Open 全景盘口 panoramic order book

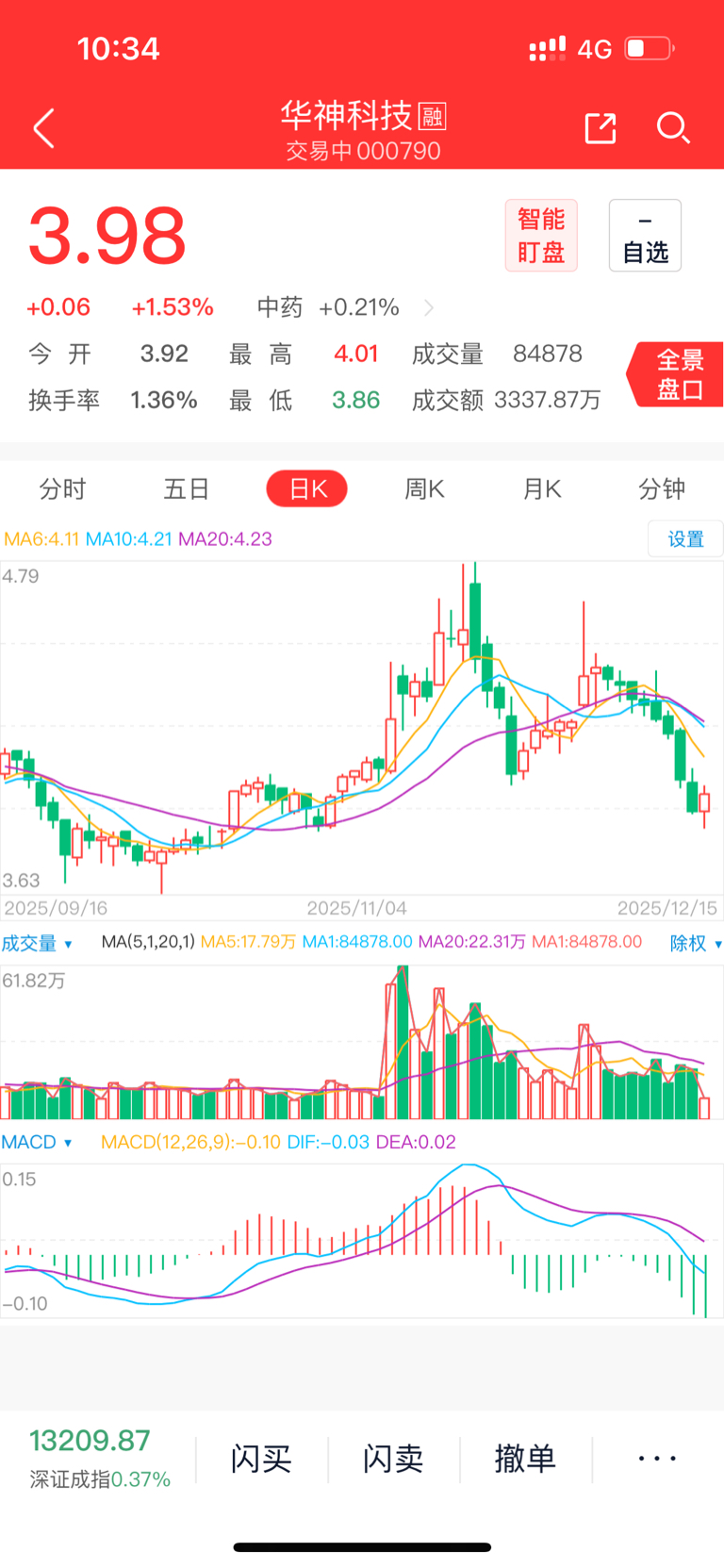[x=679, y=374]
